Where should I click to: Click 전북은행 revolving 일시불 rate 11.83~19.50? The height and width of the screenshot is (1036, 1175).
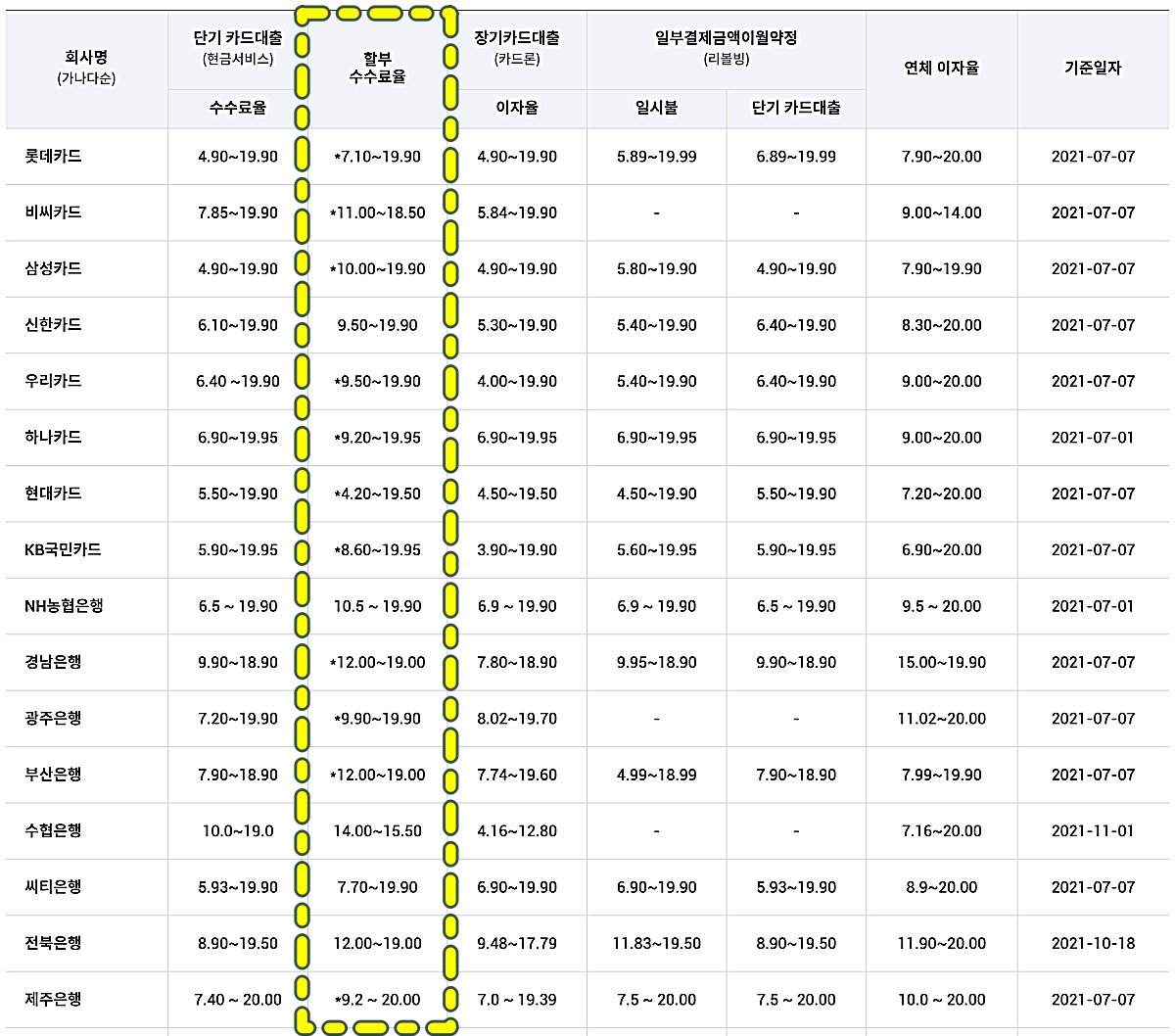click(656, 943)
